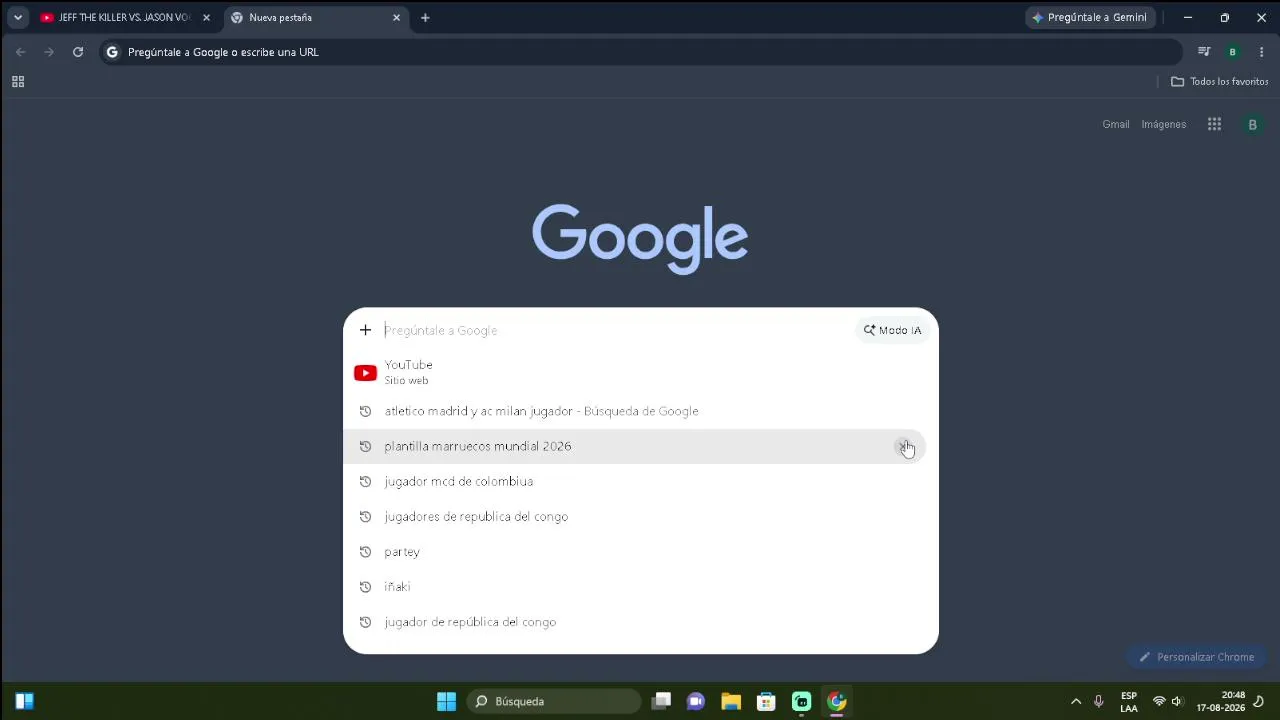Click the Google Chrome taskbar icon
The image size is (1280, 720).
pos(837,701)
